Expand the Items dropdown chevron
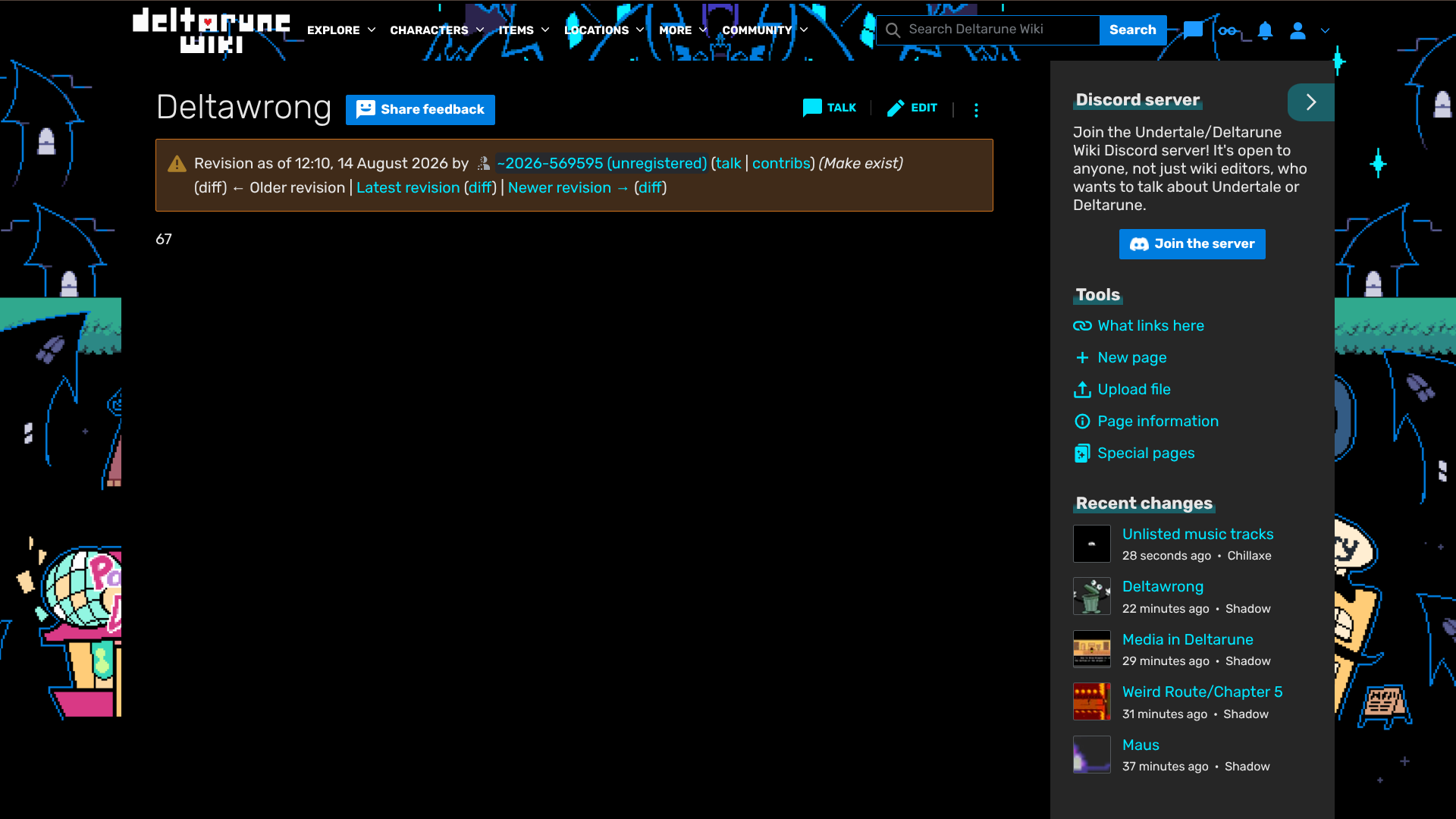 545,30
